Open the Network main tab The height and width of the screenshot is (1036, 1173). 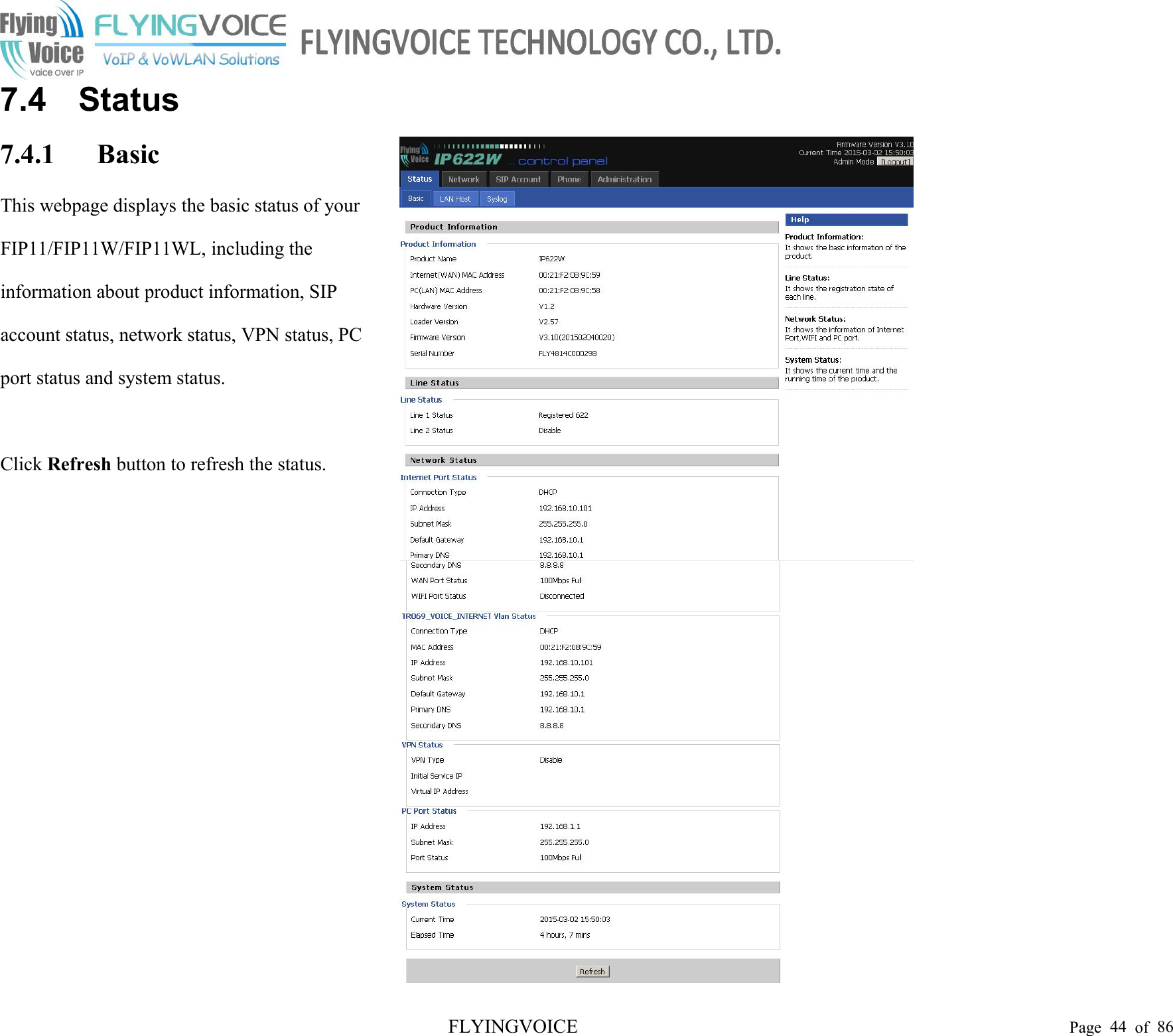pos(463,179)
